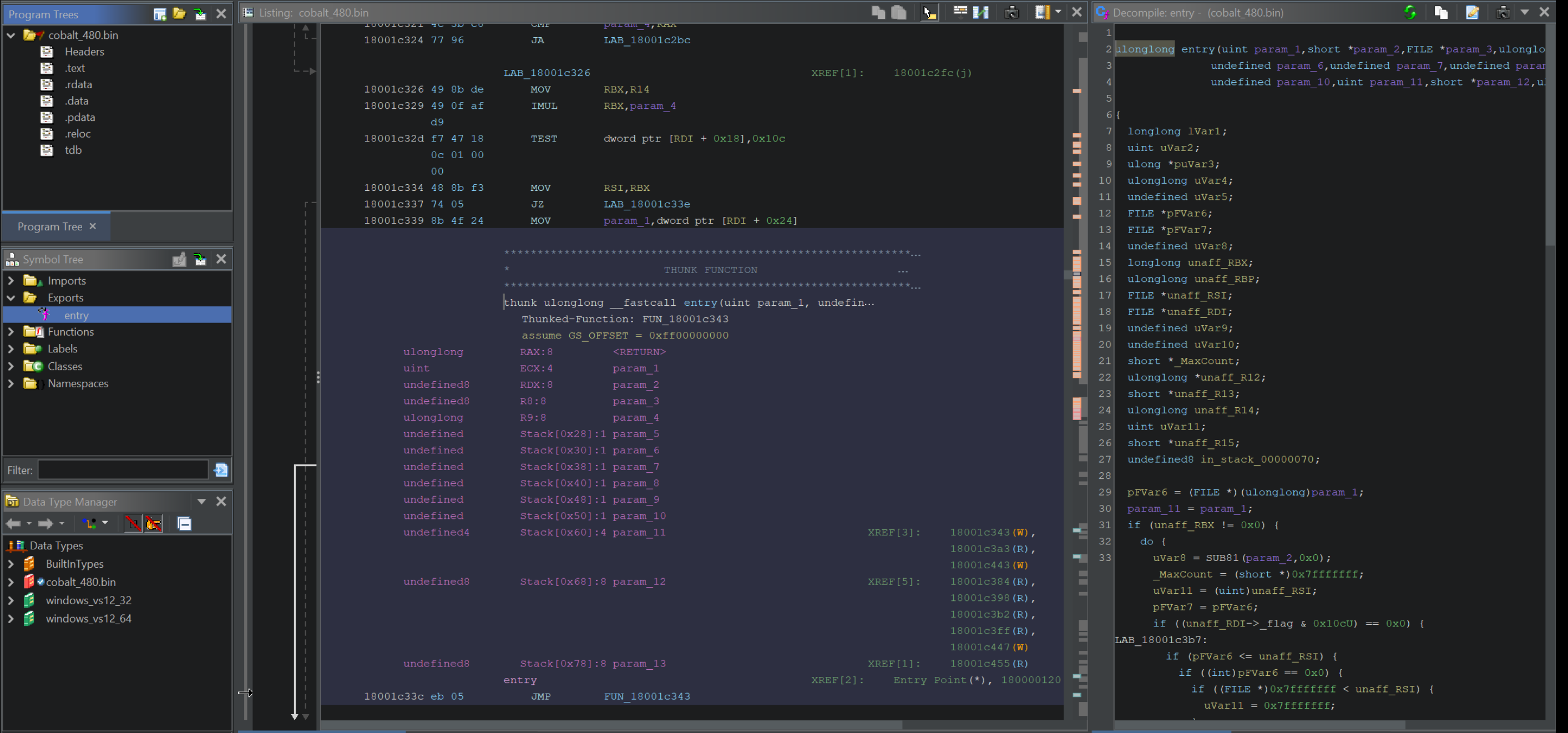Click the LAB_18001c33e label reference
1568x733 pixels.
[646, 205]
